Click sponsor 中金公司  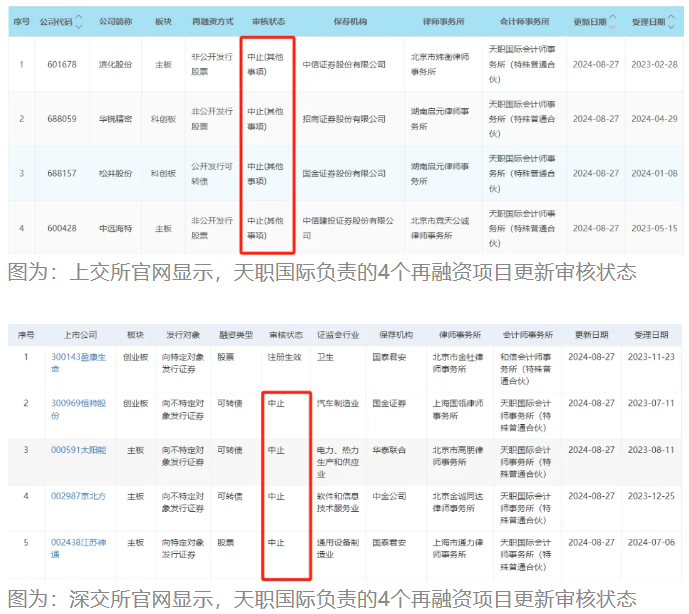pos(389,496)
